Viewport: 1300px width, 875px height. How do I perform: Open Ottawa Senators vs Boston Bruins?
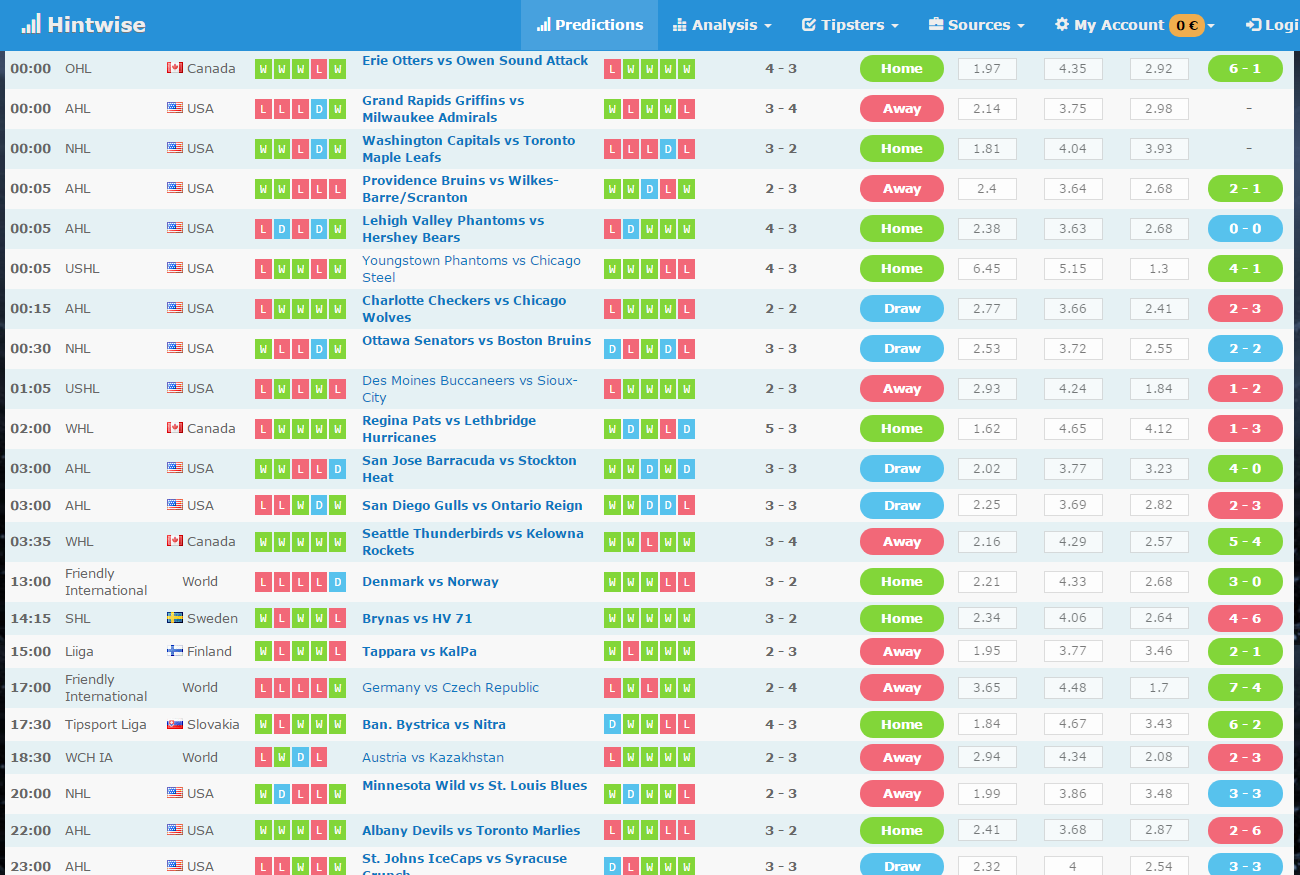click(476, 341)
